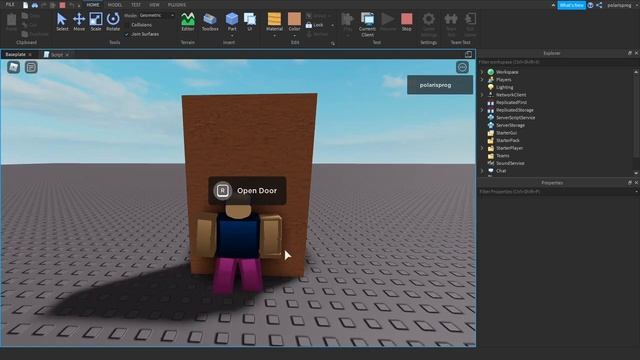Toggle the Collisions checkbox
The width and height of the screenshot is (640, 360).
pos(127,25)
